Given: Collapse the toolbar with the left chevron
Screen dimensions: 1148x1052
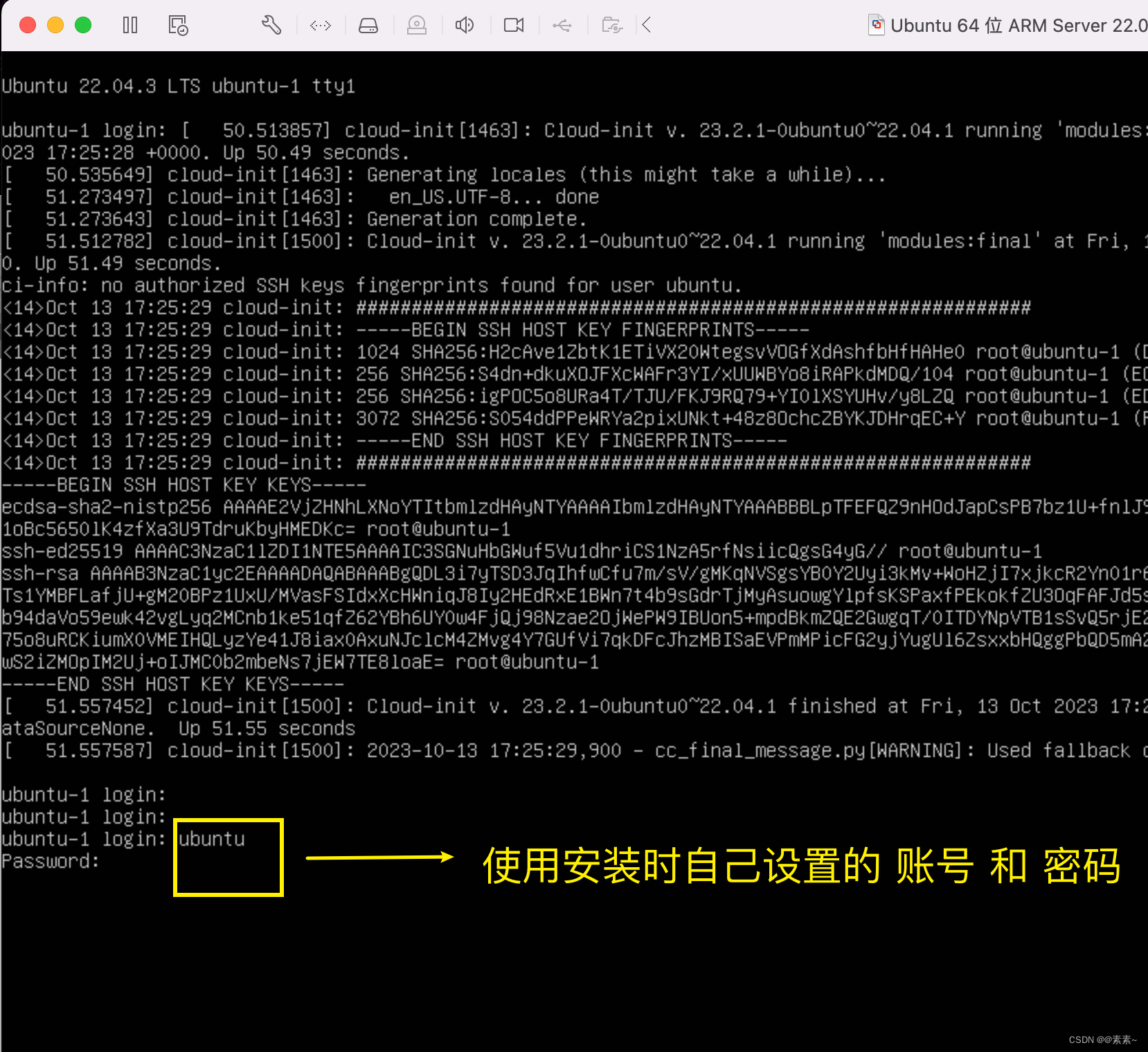Looking at the screenshot, I should coord(647,26).
